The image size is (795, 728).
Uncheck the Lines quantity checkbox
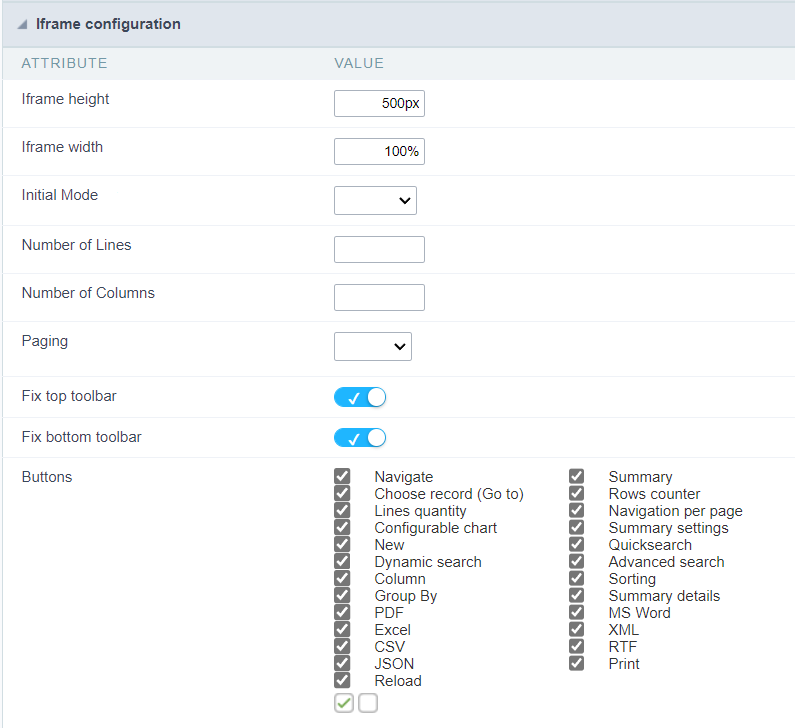tap(342, 510)
